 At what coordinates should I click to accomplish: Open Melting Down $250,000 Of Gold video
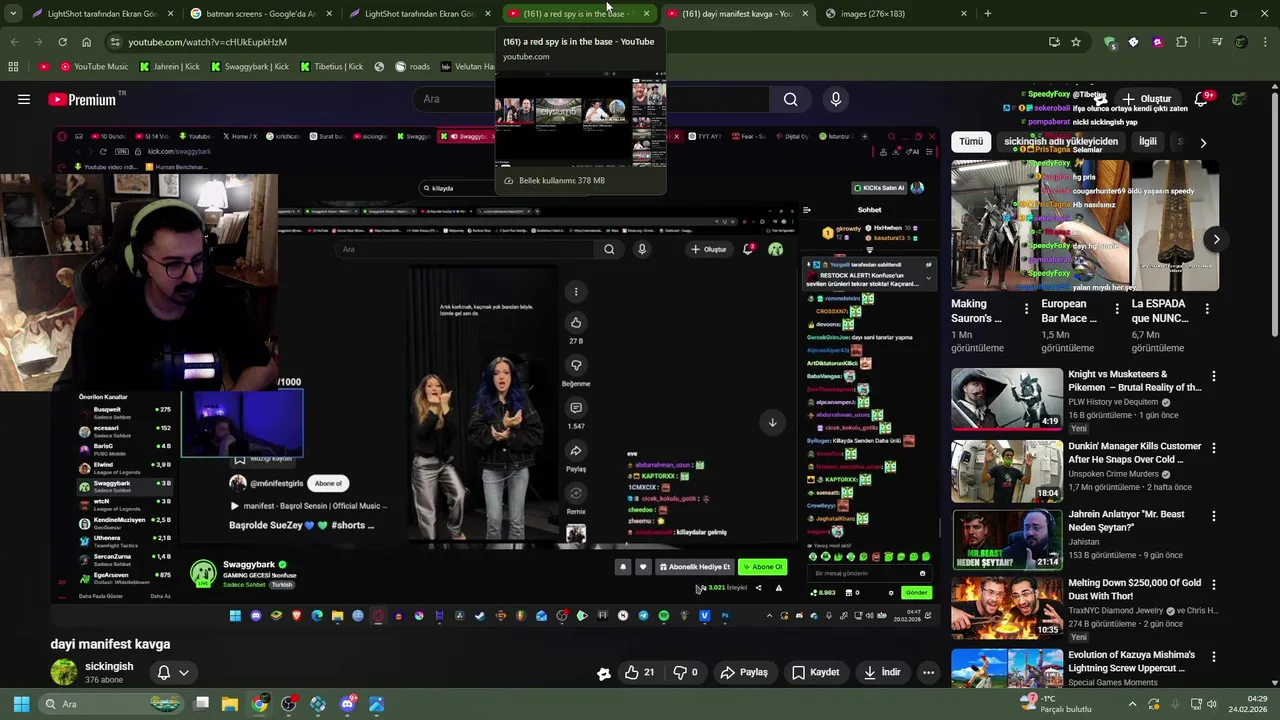(1007, 607)
